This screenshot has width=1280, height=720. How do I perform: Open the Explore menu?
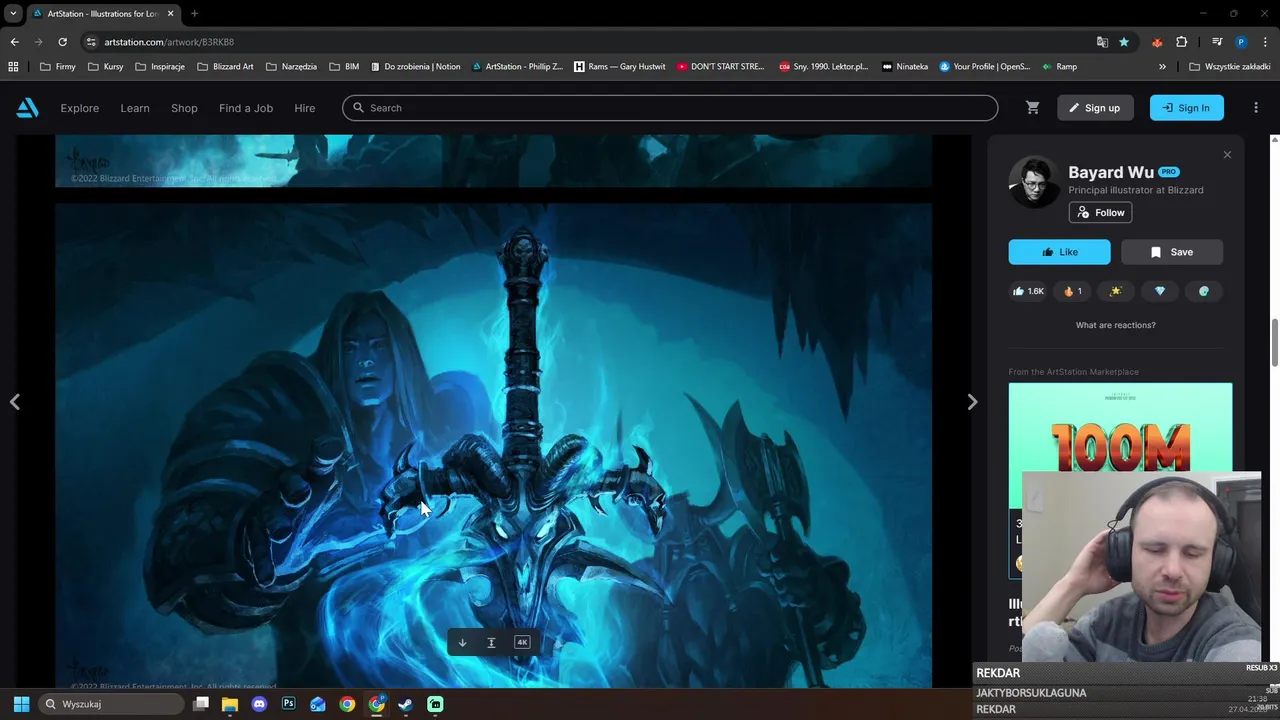pyautogui.click(x=80, y=108)
